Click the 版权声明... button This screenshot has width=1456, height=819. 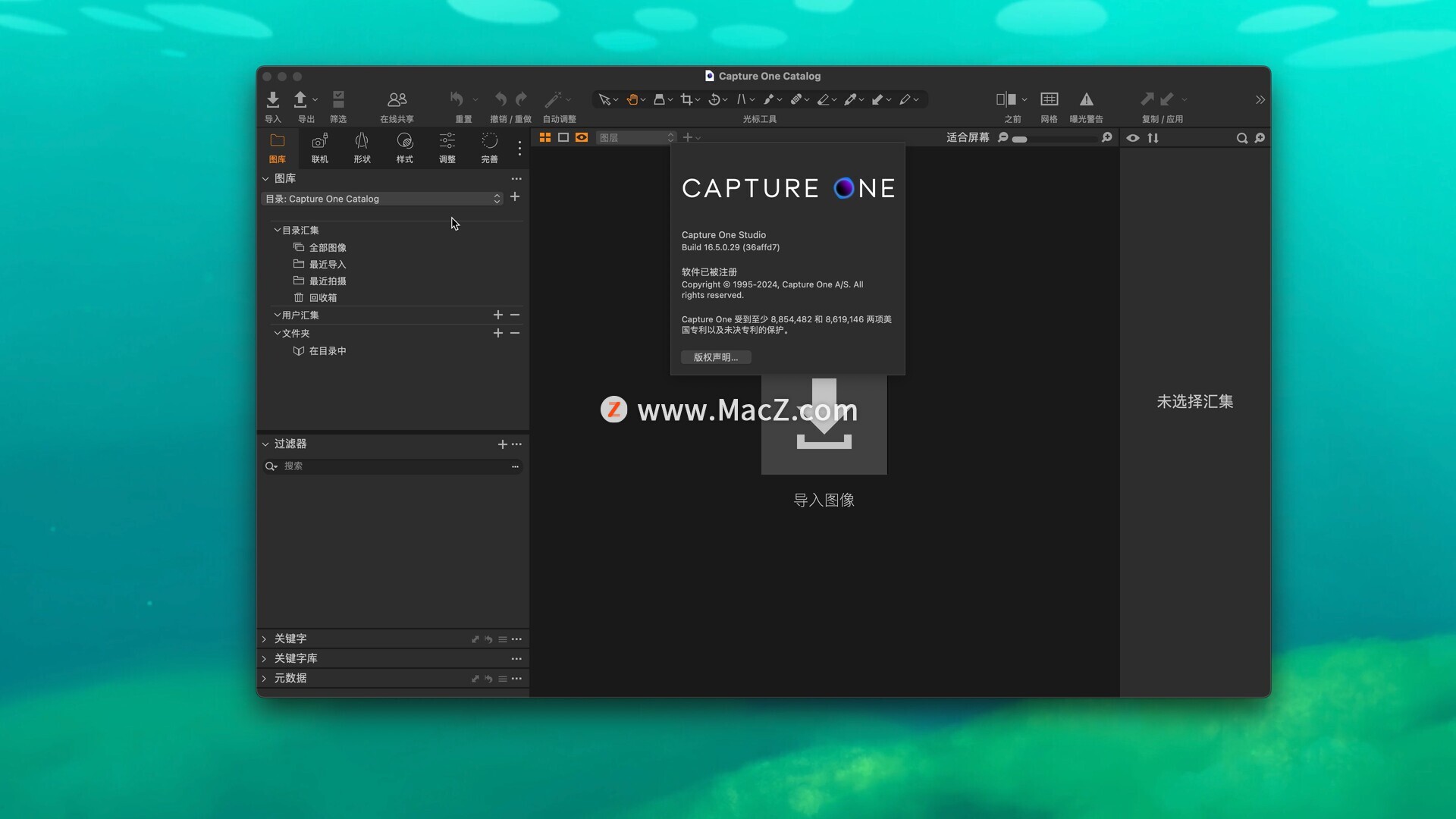716,357
